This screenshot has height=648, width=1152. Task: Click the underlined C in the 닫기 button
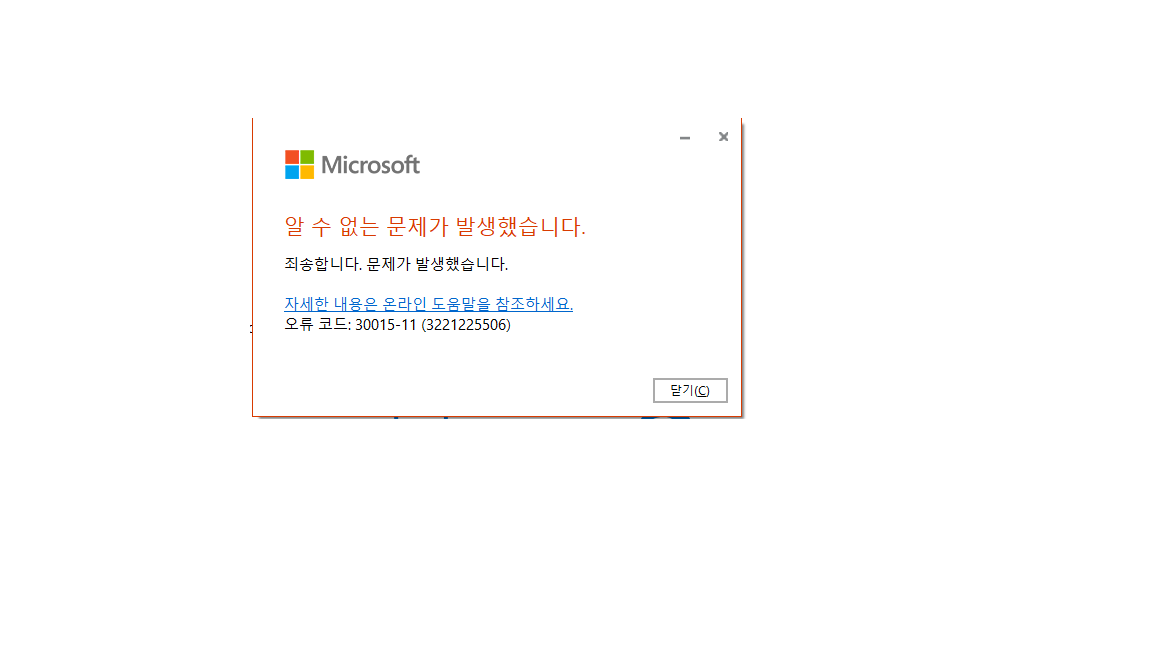[x=702, y=391]
